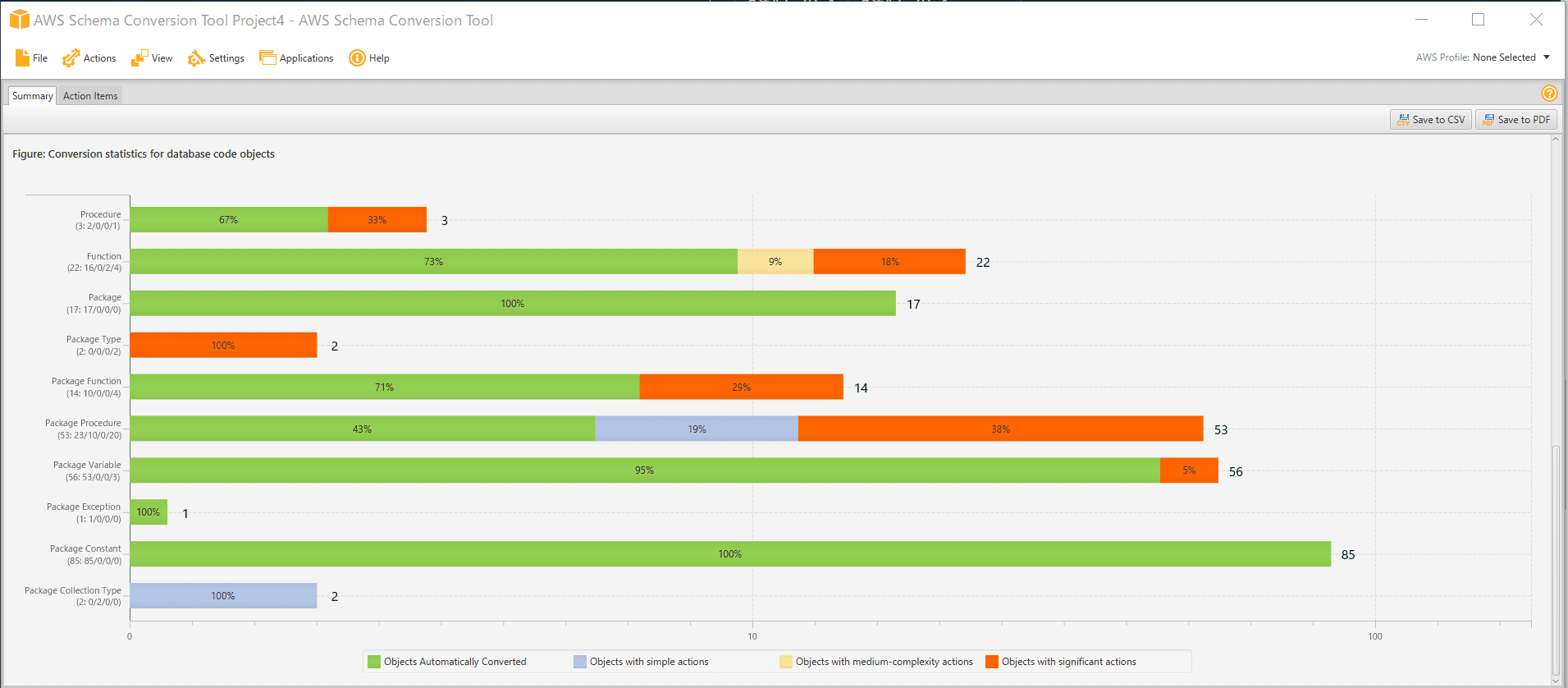Click the 'Package (17: 17/0/0/0)' axis label
This screenshot has height=688, width=1568.
[x=94, y=304]
